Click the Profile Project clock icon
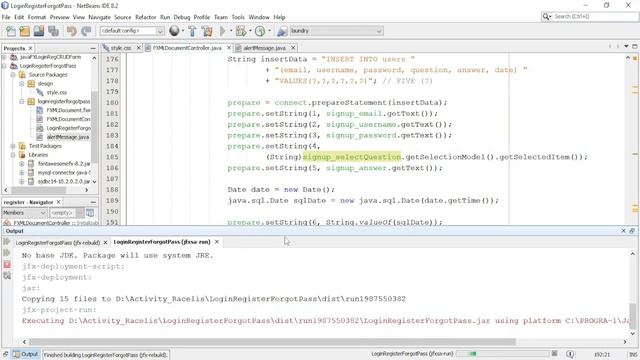Image resolution: width=640 pixels, height=360 pixels. pyautogui.click(x=260, y=31)
